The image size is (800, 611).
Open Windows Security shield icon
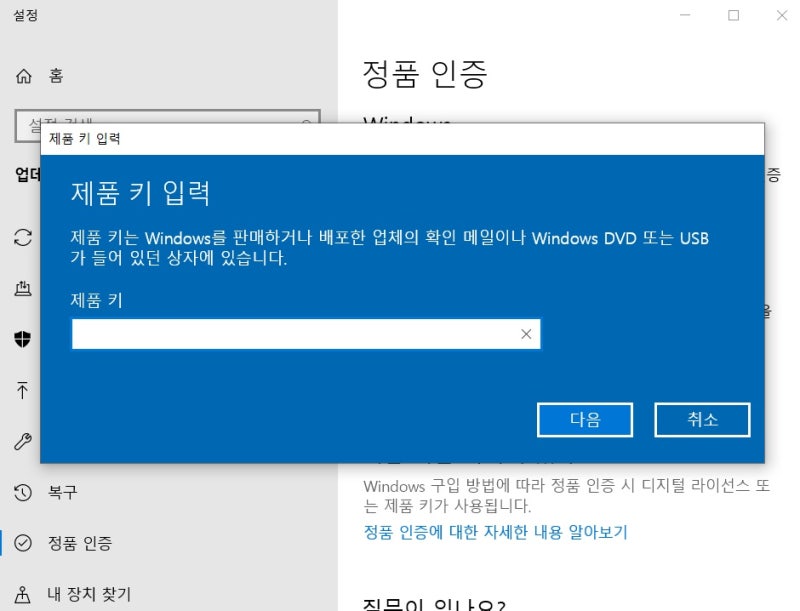tap(22, 339)
